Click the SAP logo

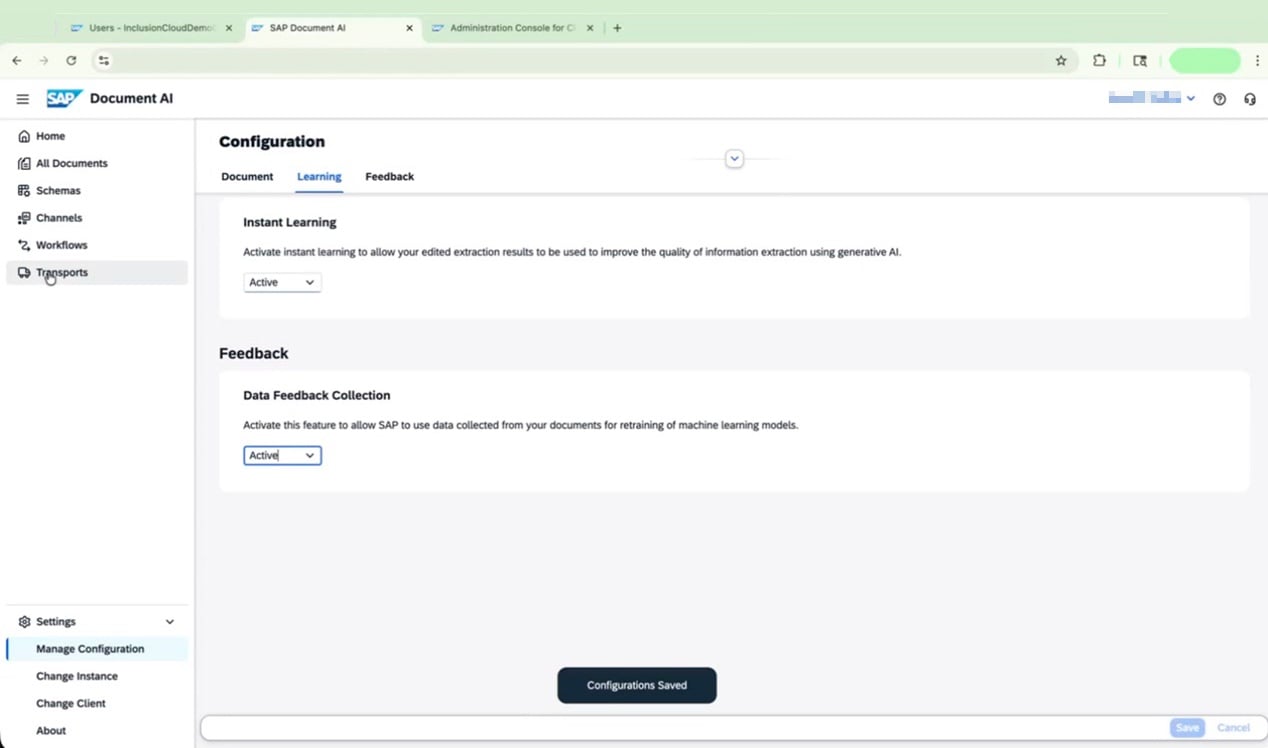pos(63,98)
